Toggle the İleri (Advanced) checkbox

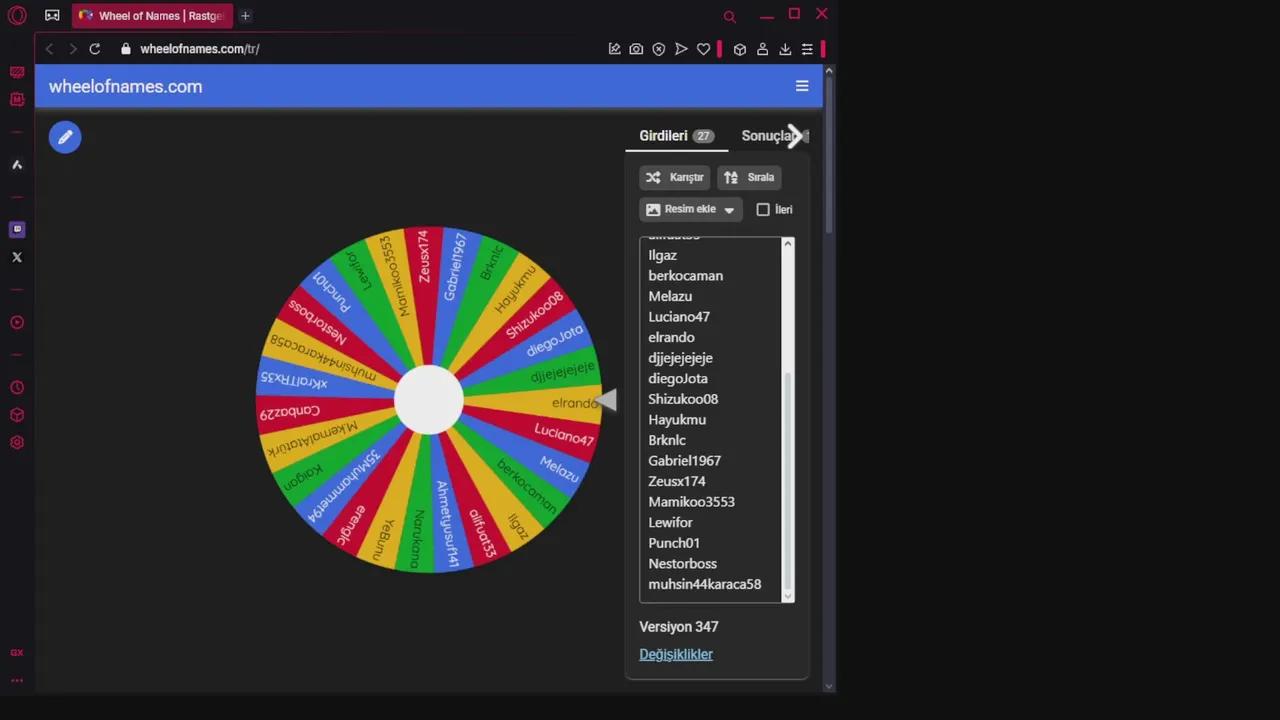click(x=763, y=209)
